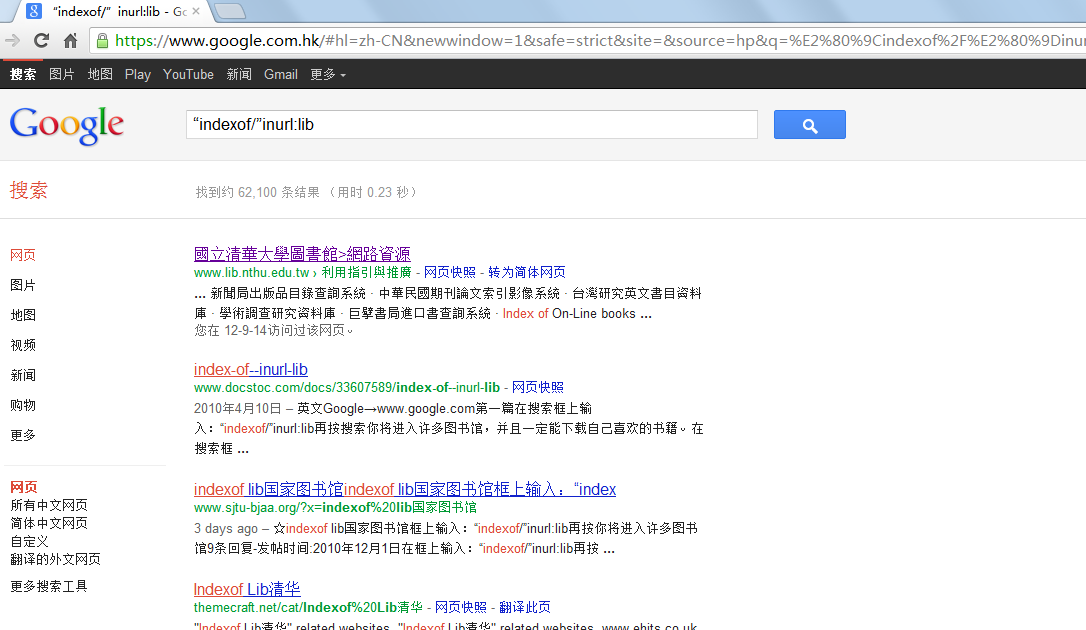Open 新闻 in the black top bar
Image resolution: width=1086 pixels, height=630 pixels.
[239, 74]
